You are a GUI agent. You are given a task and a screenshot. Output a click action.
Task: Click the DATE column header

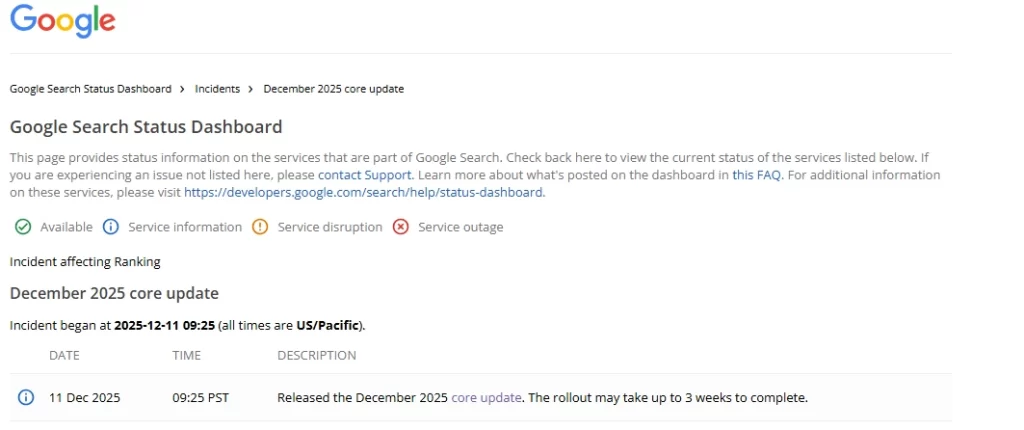tap(64, 355)
